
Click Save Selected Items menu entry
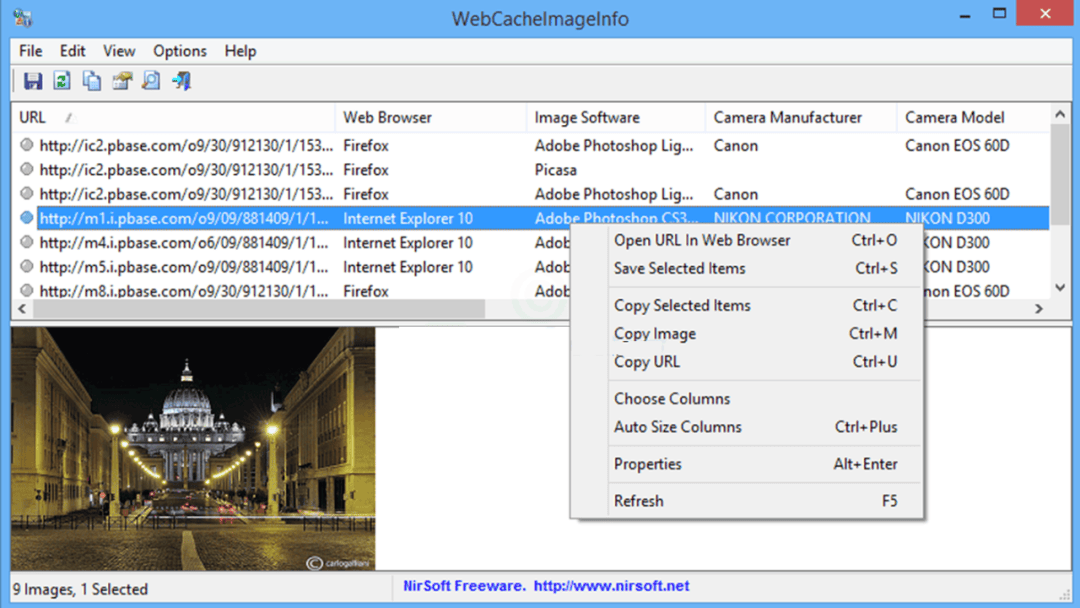point(679,268)
